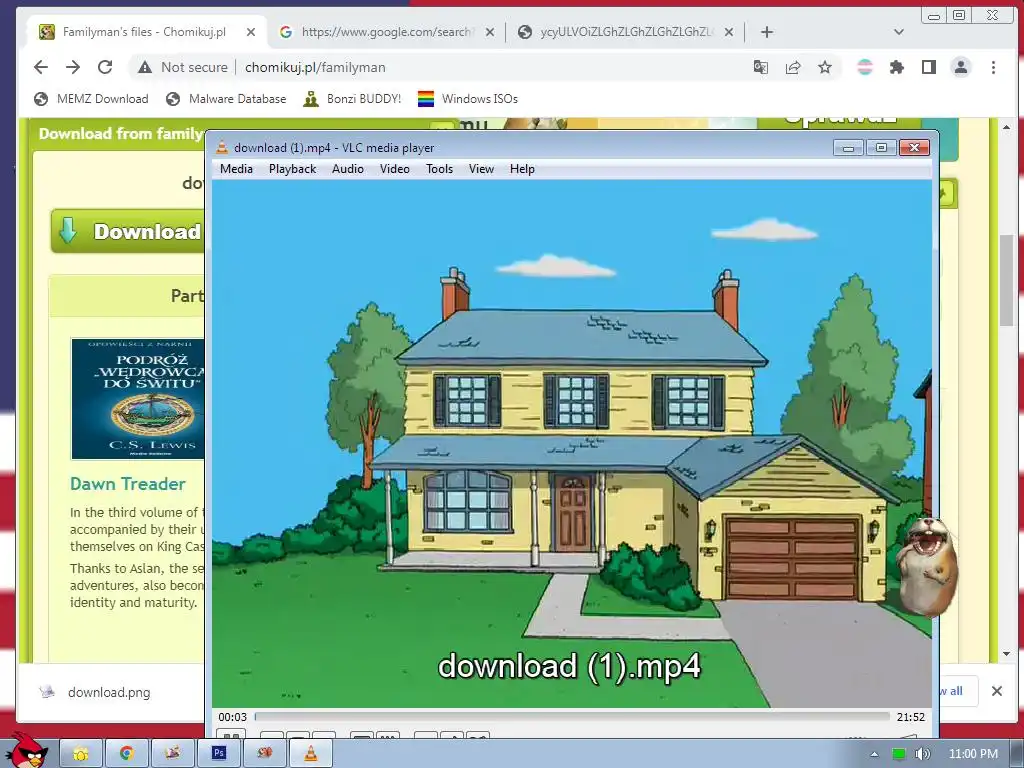This screenshot has height=768, width=1024.
Task: Click the translate page icon in address bar
Action: click(761, 67)
